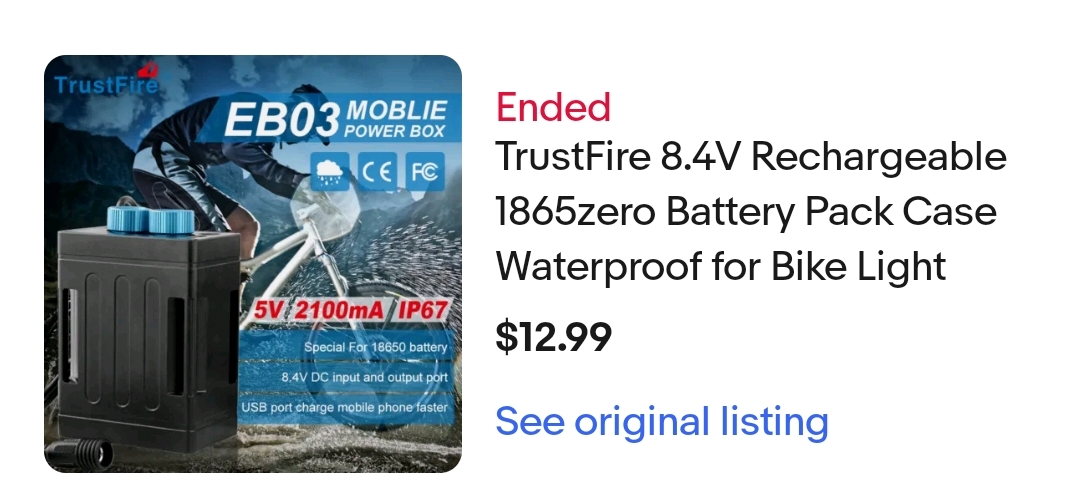The image size is (1080, 490).
Task: Click the TrustFire logo in the image
Action: point(106,80)
